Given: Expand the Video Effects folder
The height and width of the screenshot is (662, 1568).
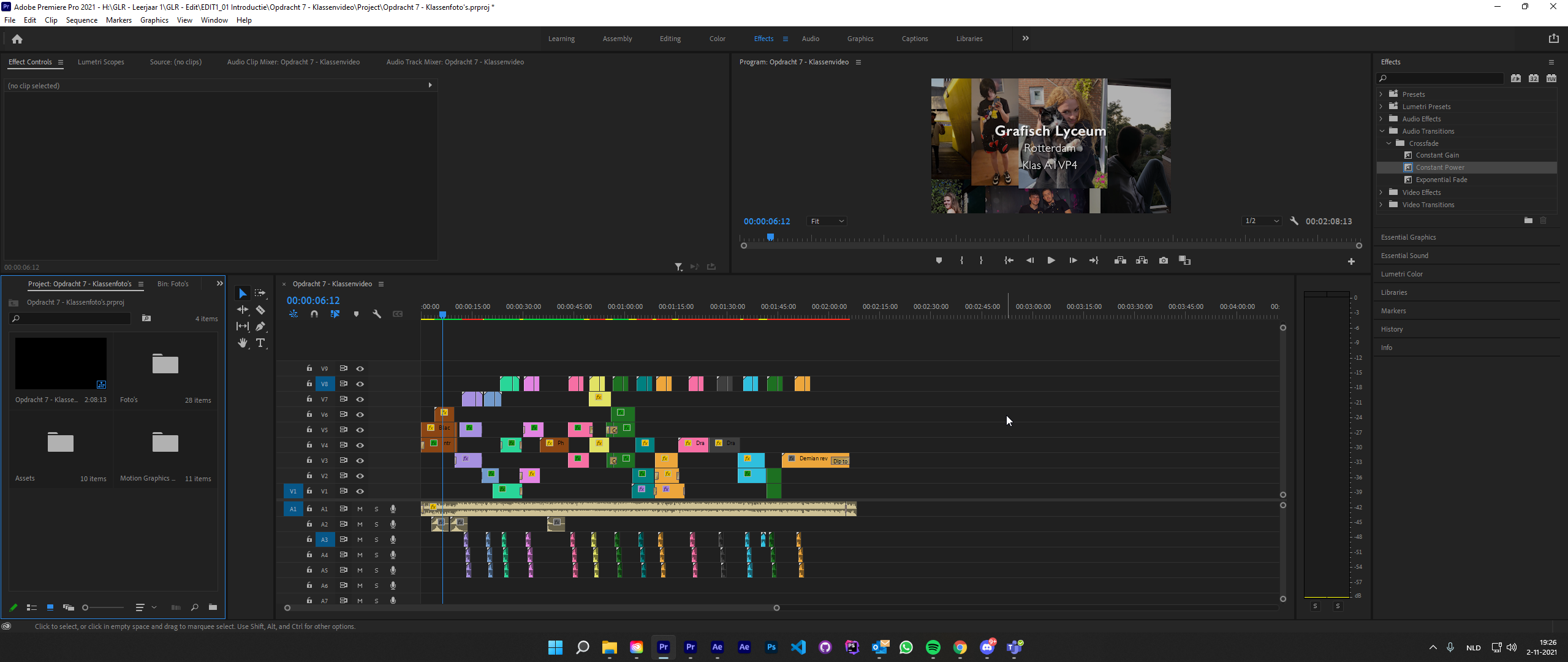Looking at the screenshot, I should pyautogui.click(x=1382, y=192).
